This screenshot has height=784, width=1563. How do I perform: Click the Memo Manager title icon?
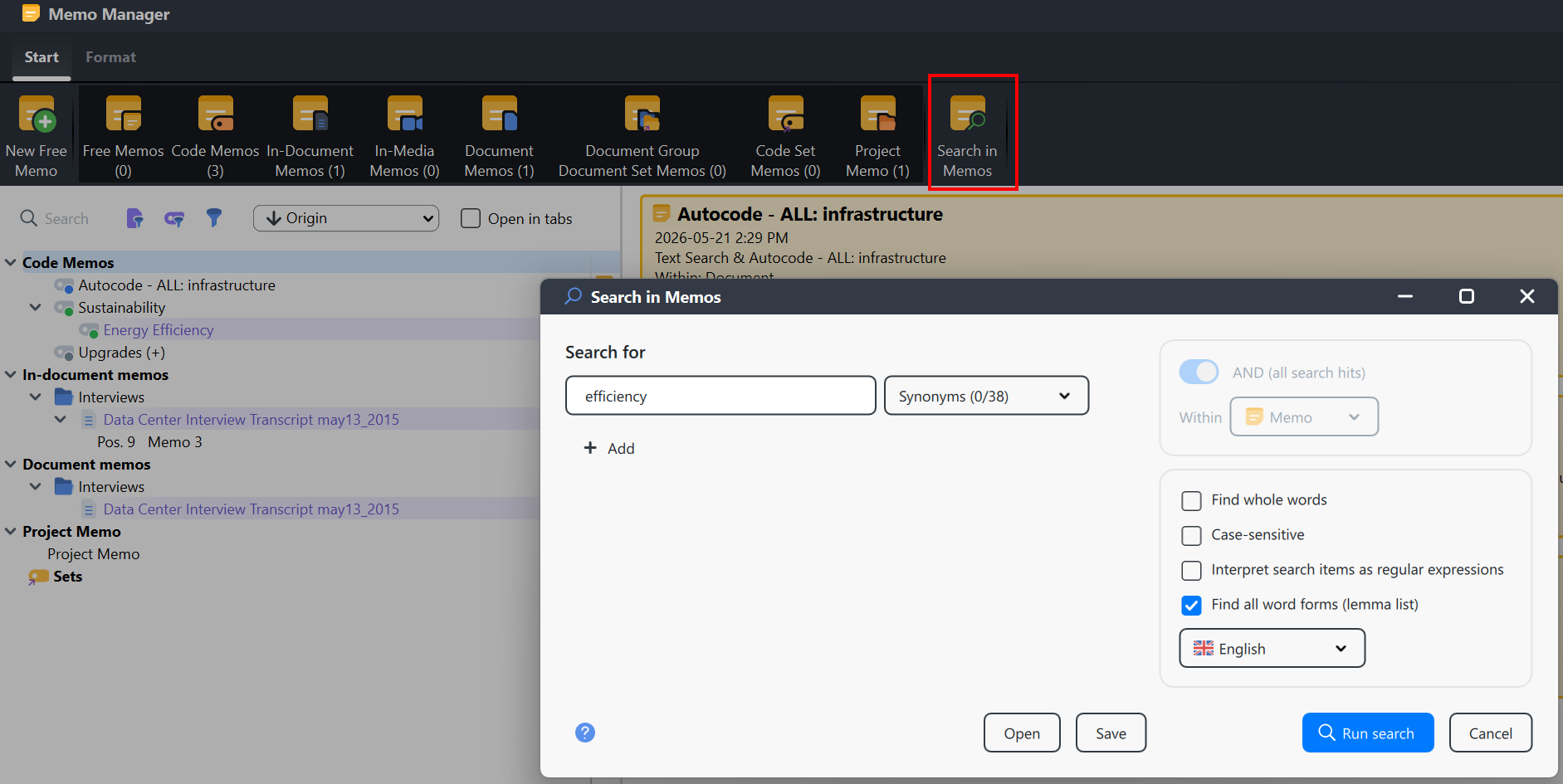[x=31, y=13]
